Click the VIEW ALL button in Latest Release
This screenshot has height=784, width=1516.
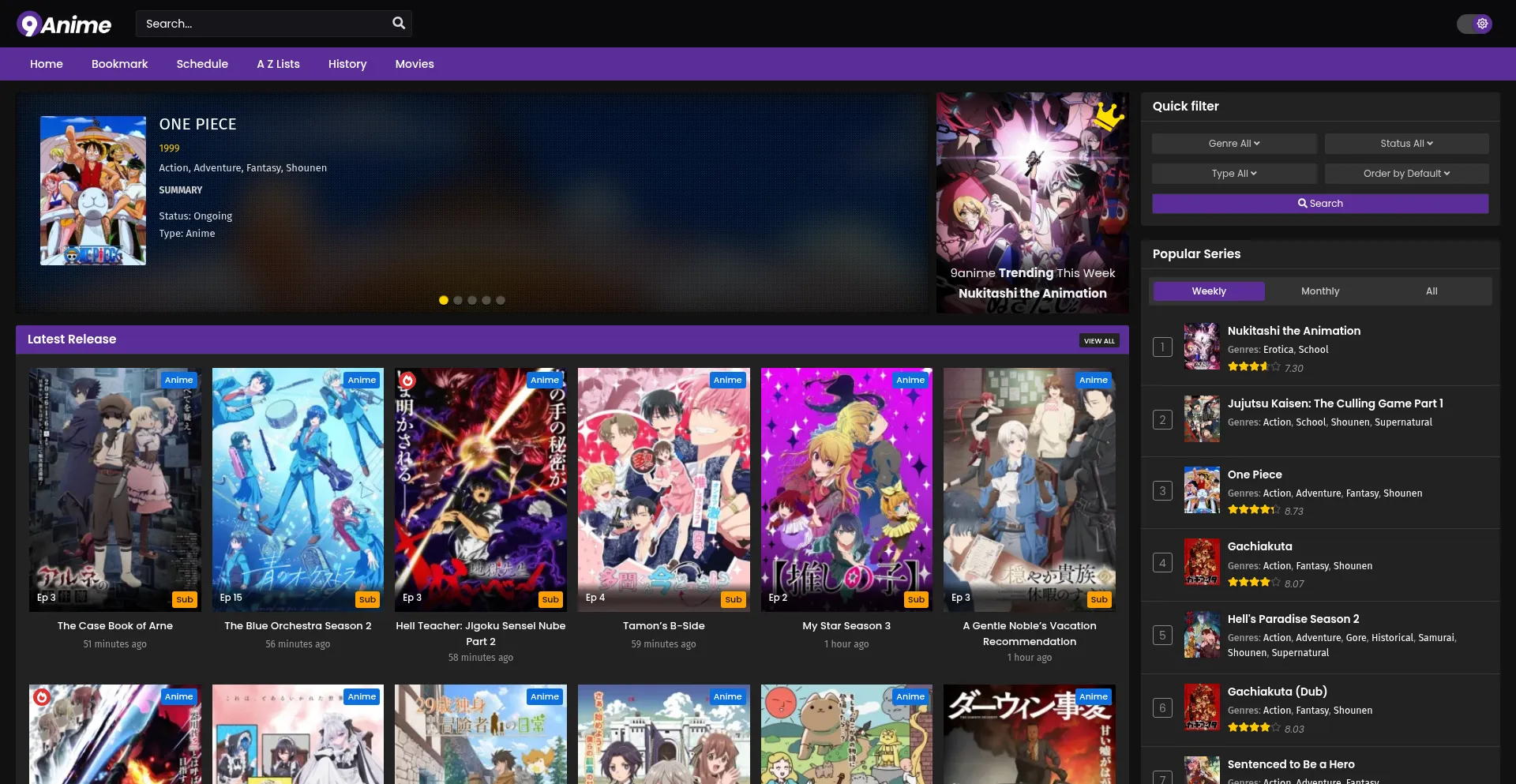(1100, 340)
